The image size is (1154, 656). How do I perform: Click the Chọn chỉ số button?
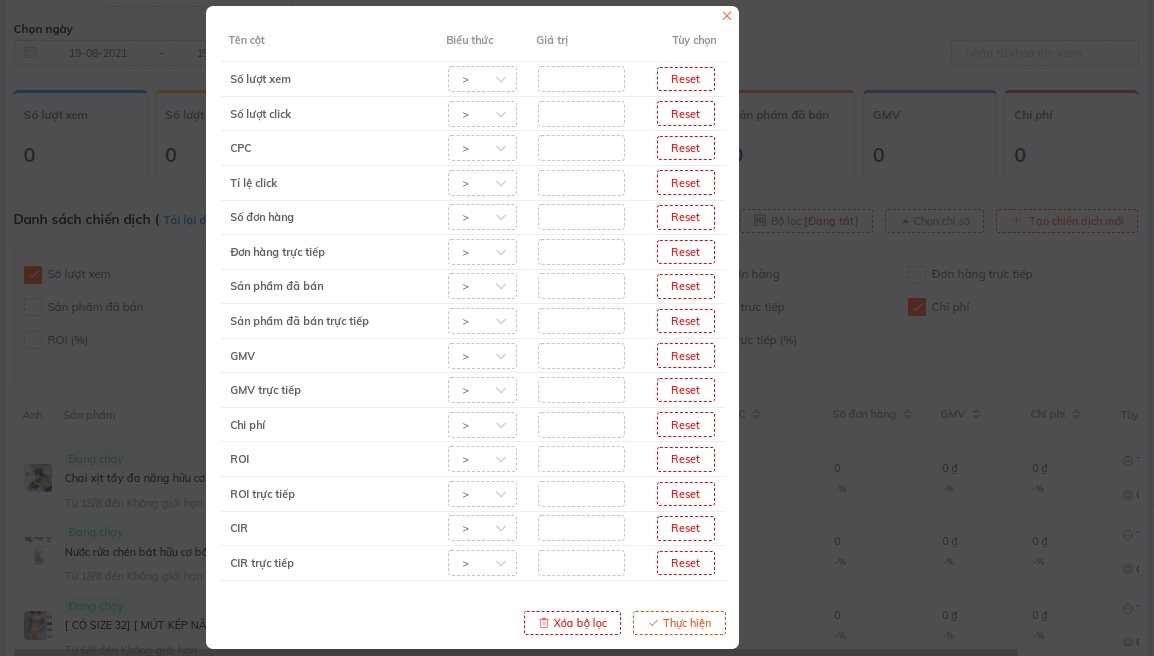[934, 221]
